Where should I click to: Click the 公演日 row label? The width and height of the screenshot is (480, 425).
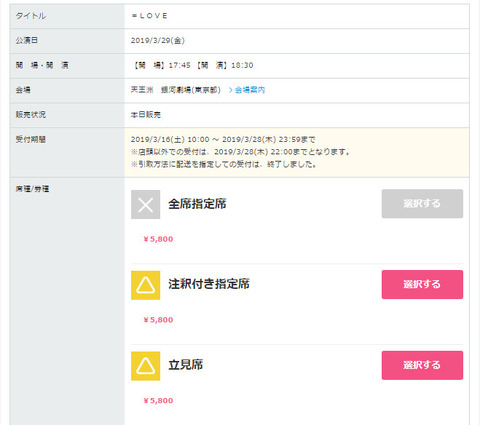[x=27, y=40]
